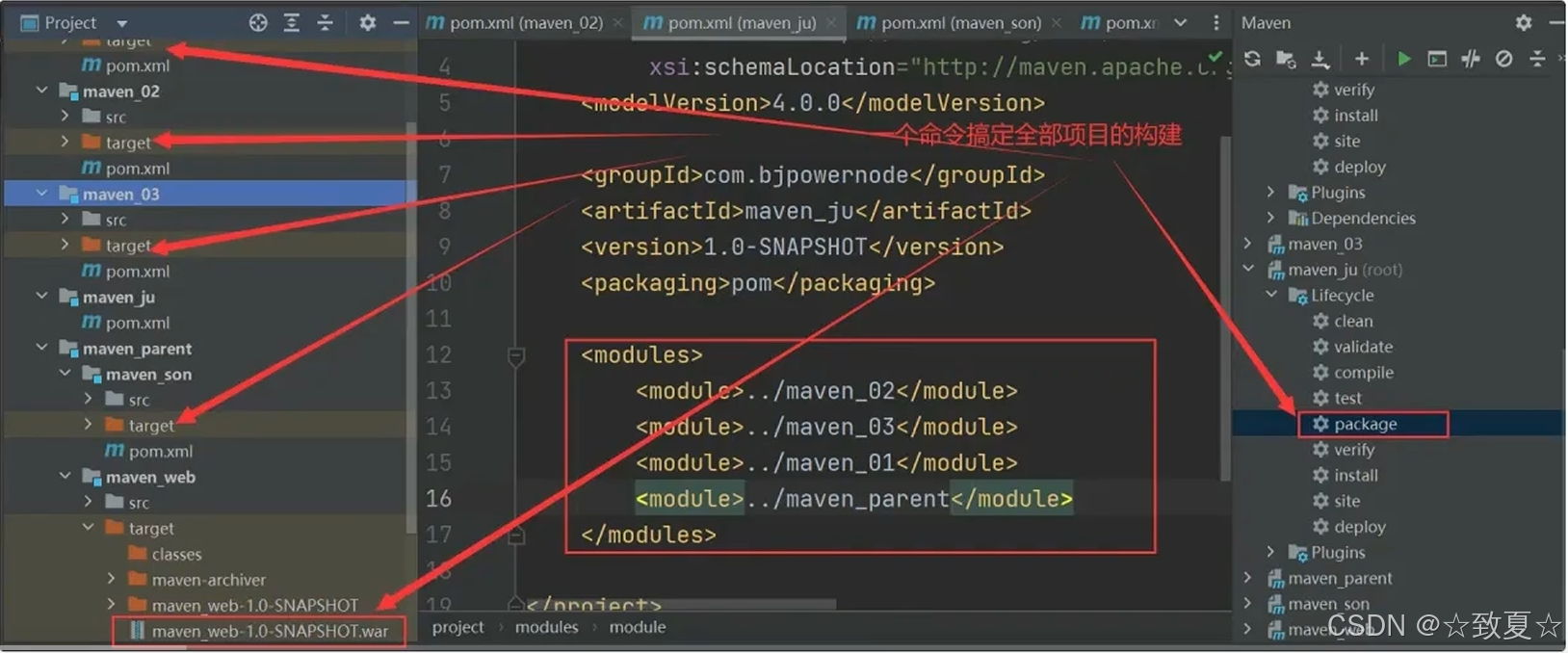Viewport: 1568px width, 653px height.
Task: Click the Project panel vertical scrollbar
Action: click(x=411, y=327)
